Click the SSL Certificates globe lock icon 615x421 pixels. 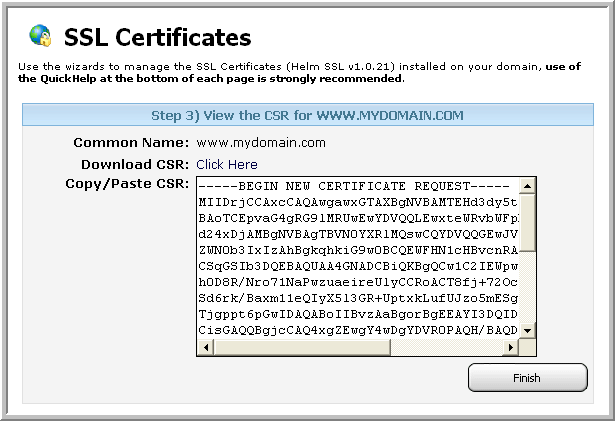pos(40,35)
